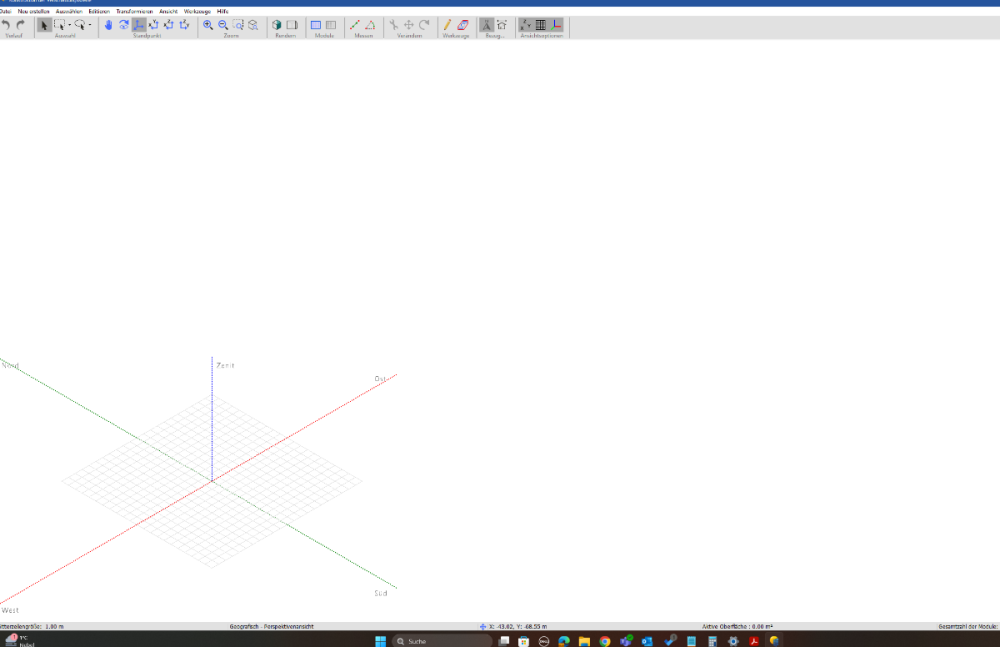Toggle the grid display view option

point(541,24)
